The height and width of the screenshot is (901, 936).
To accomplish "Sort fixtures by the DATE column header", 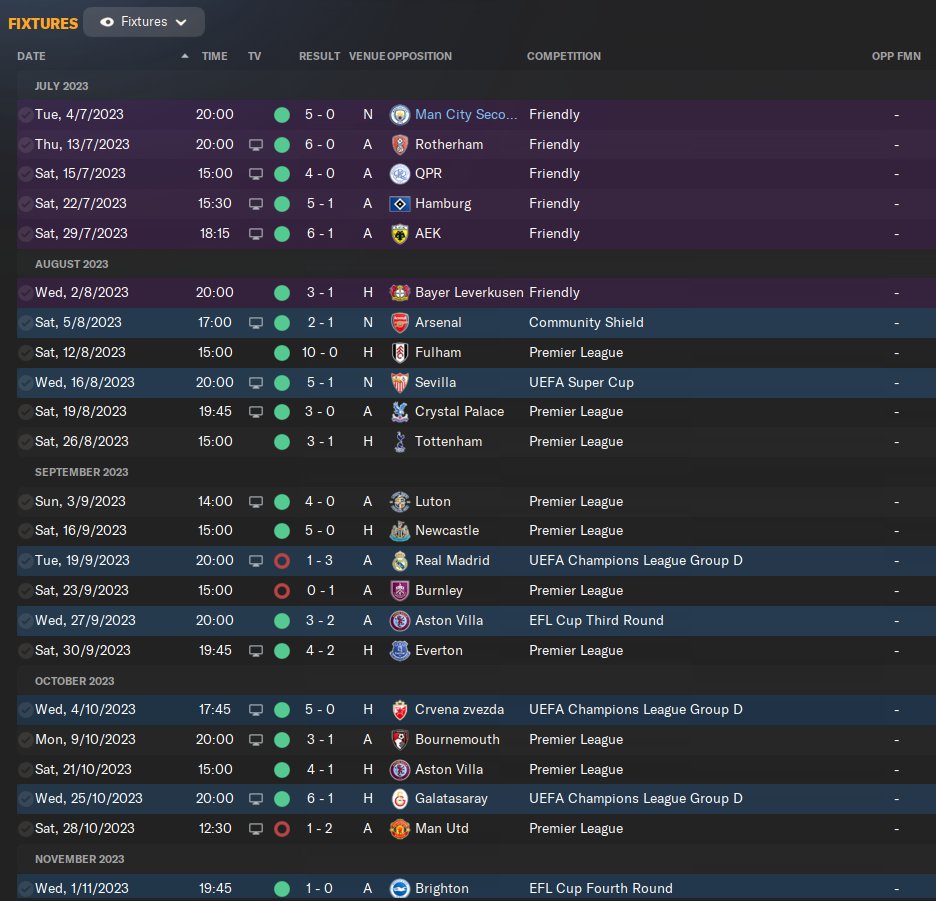I will click(31, 56).
